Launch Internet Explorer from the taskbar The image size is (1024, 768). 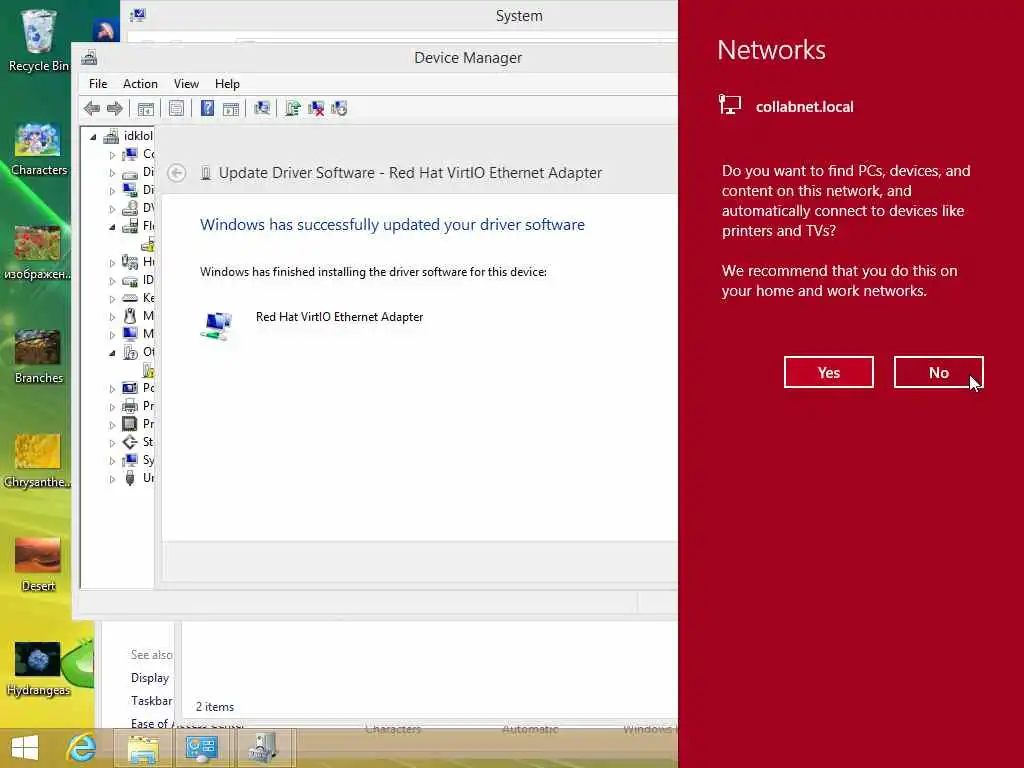82,748
